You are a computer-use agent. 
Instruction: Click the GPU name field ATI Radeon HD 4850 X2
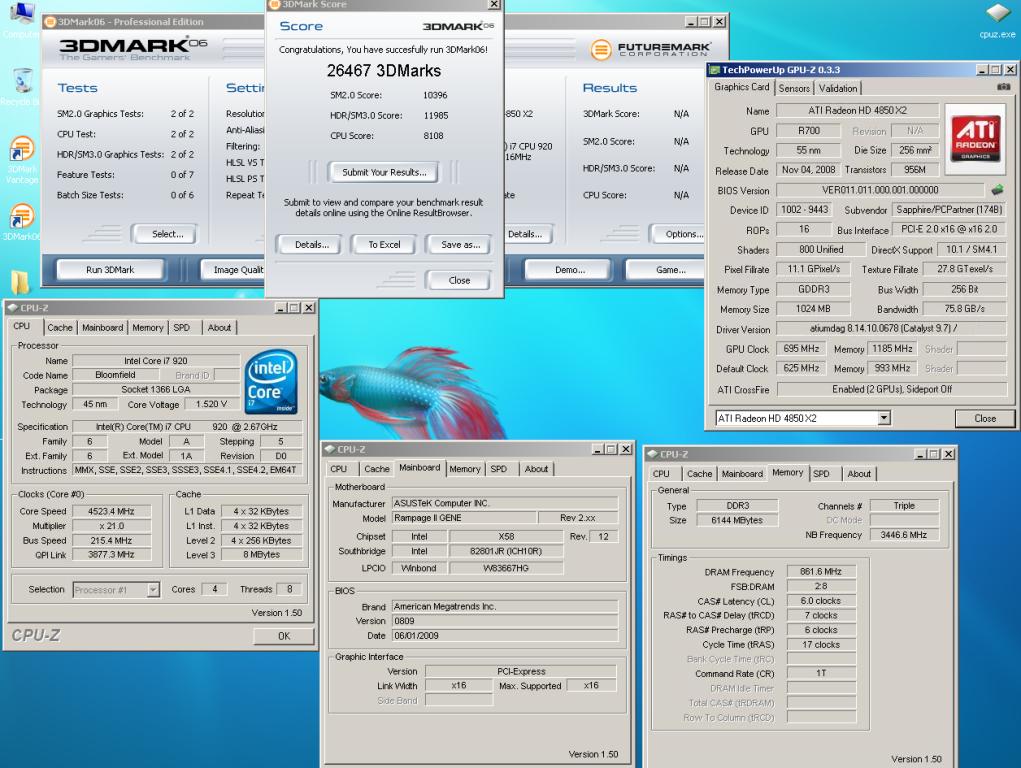click(x=858, y=111)
